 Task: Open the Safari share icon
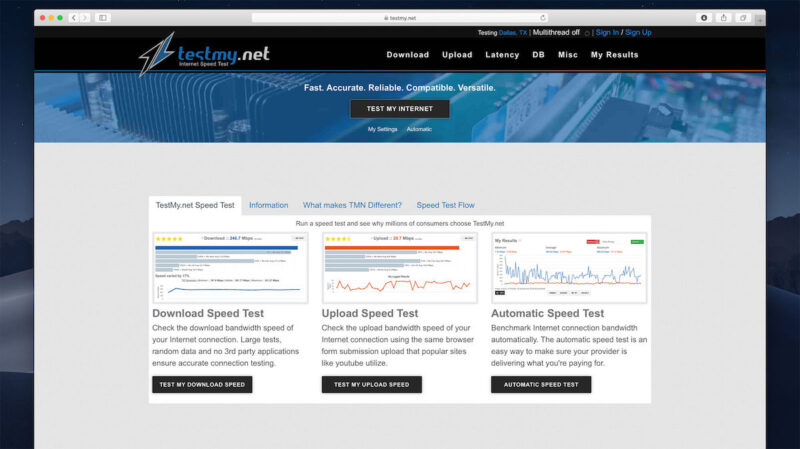tap(723, 18)
